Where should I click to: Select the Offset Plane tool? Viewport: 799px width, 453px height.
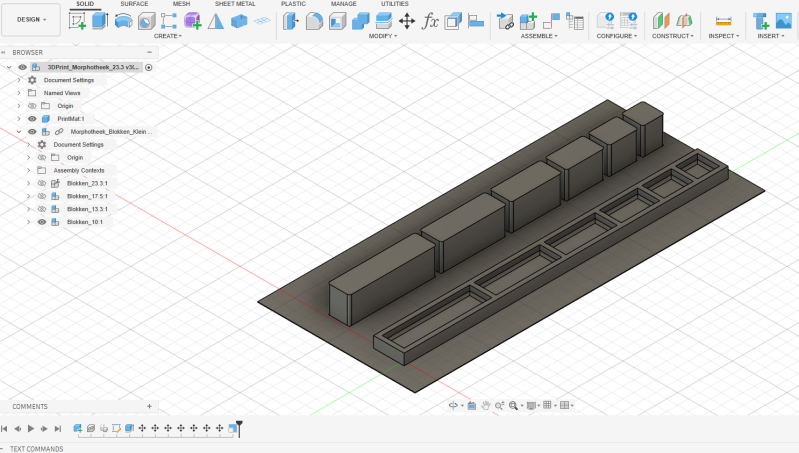tap(661, 21)
